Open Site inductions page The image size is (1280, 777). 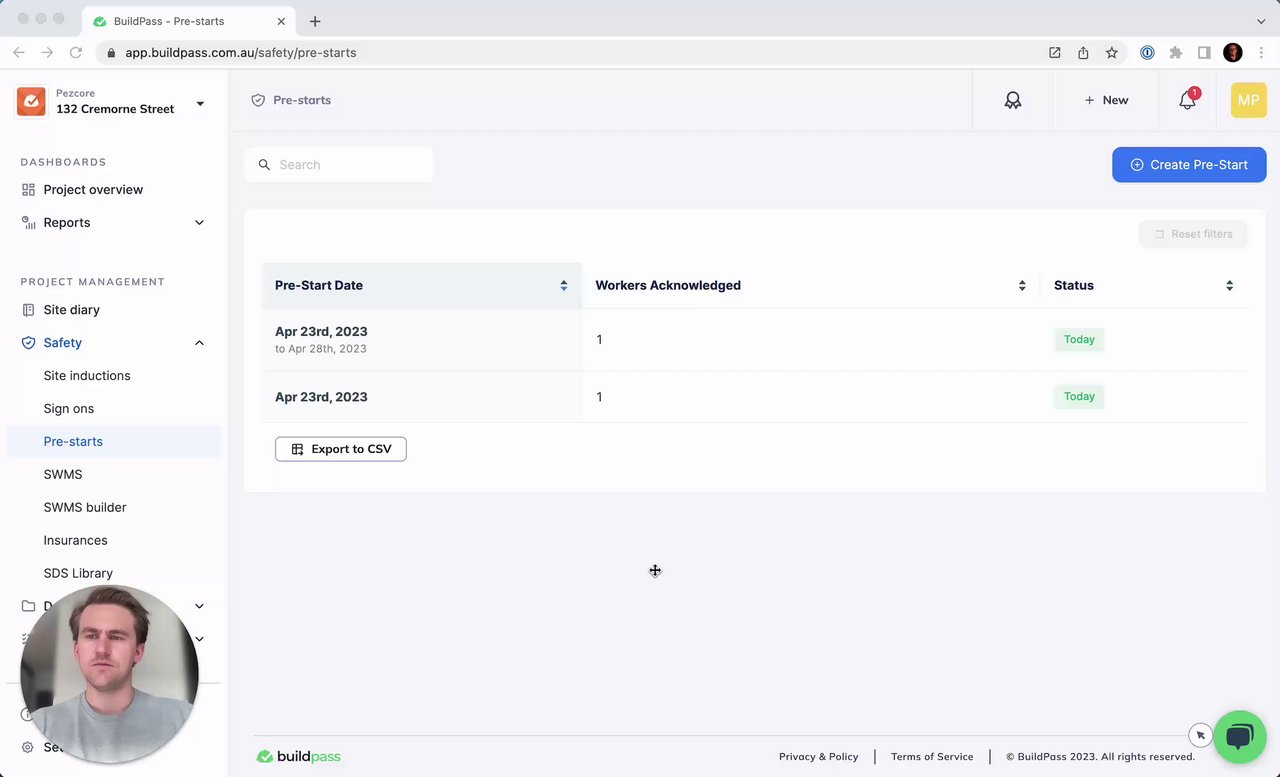87,376
